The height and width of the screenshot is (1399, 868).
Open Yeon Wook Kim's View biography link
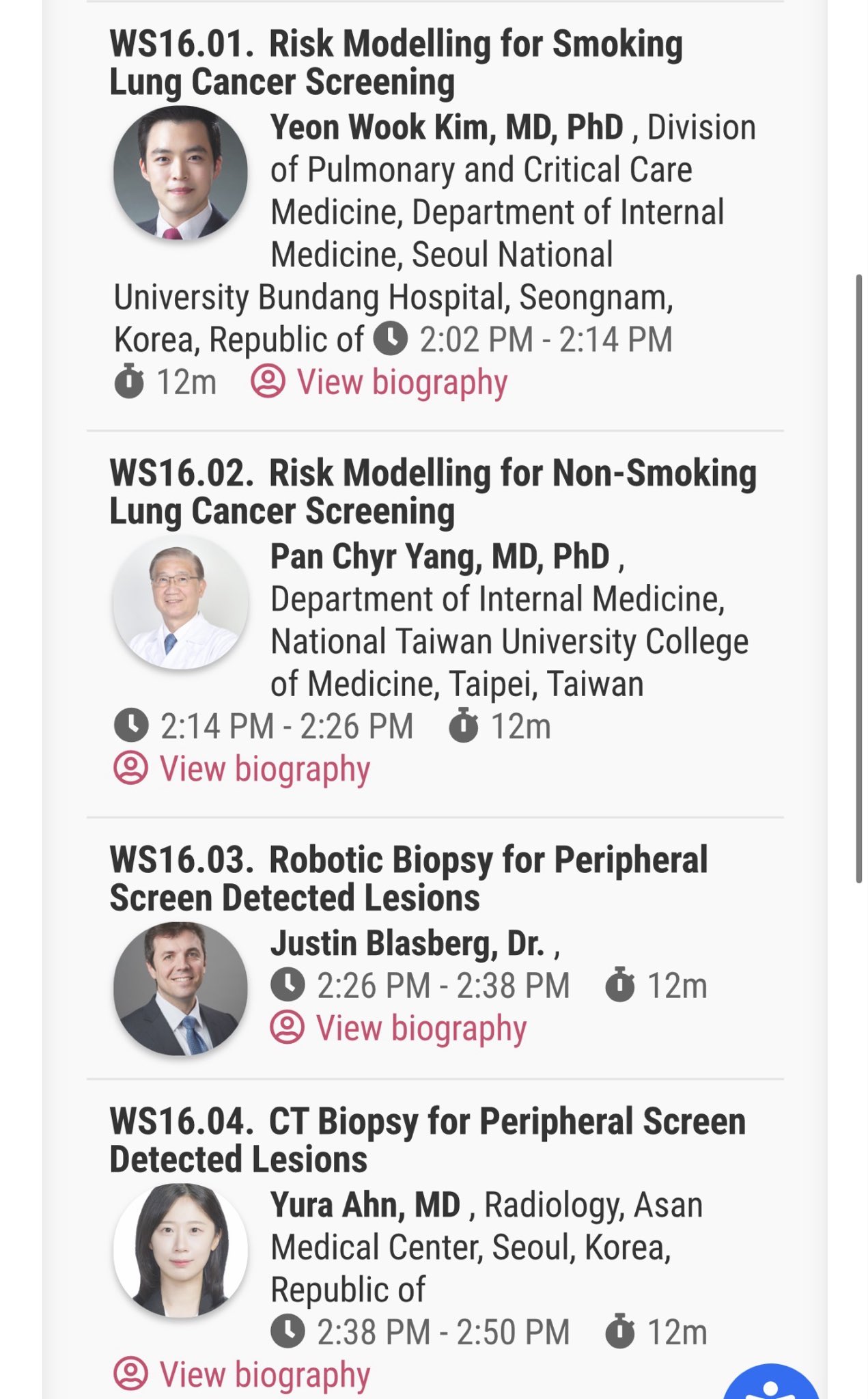(380, 382)
